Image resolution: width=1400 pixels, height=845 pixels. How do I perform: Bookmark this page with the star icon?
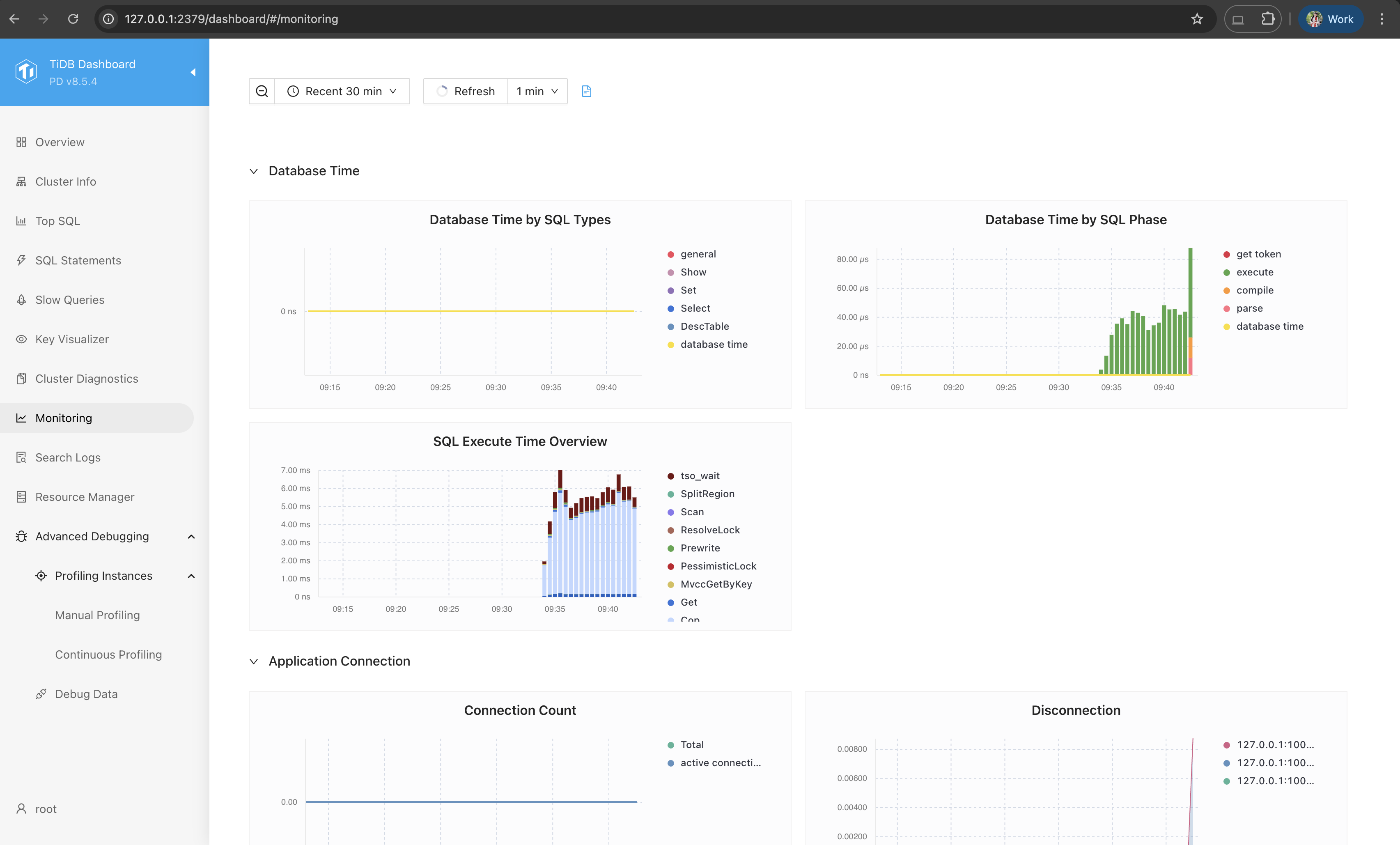(1197, 19)
